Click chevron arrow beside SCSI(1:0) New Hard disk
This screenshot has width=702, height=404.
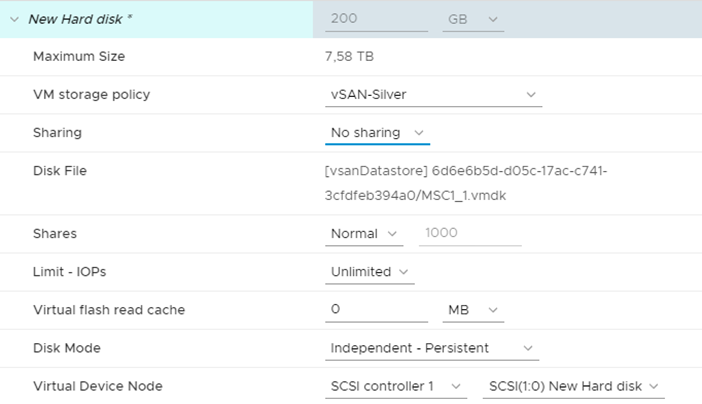(654, 386)
